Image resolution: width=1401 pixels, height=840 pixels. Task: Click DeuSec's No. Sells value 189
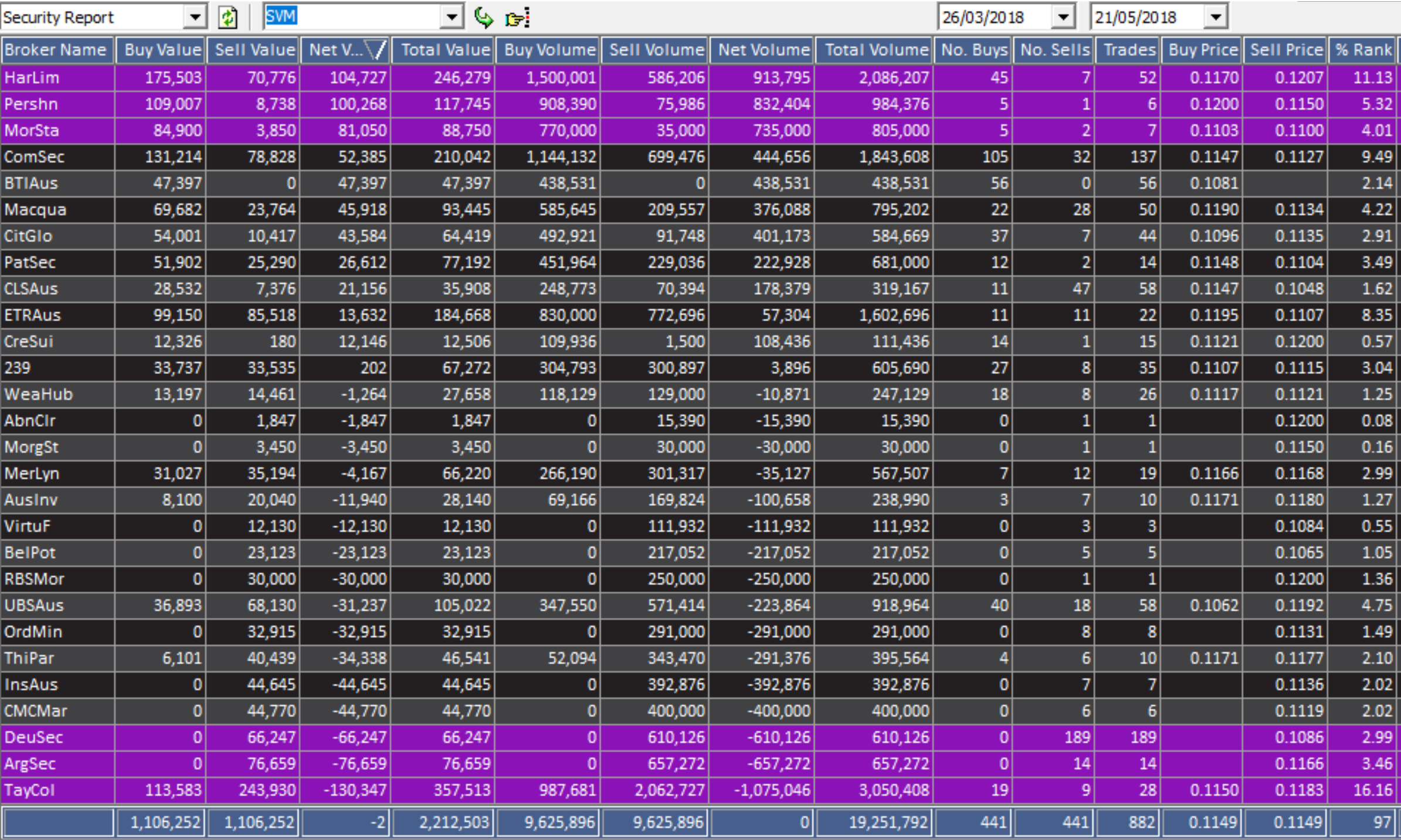1053,737
